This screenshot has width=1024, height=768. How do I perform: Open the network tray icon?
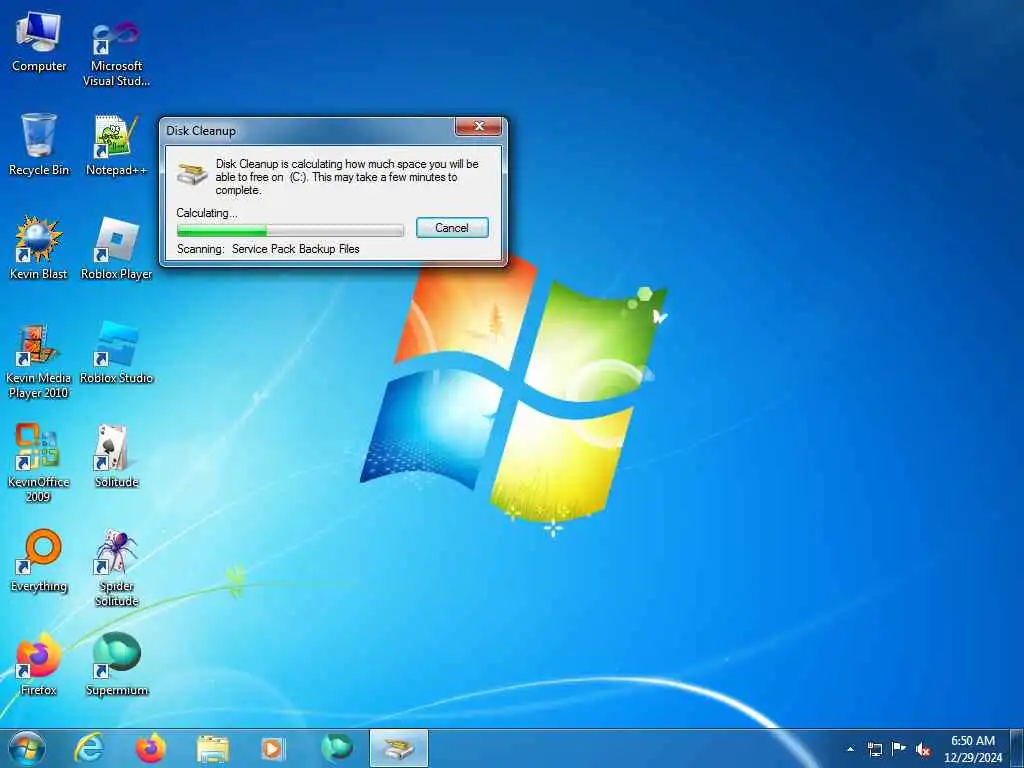click(x=874, y=749)
